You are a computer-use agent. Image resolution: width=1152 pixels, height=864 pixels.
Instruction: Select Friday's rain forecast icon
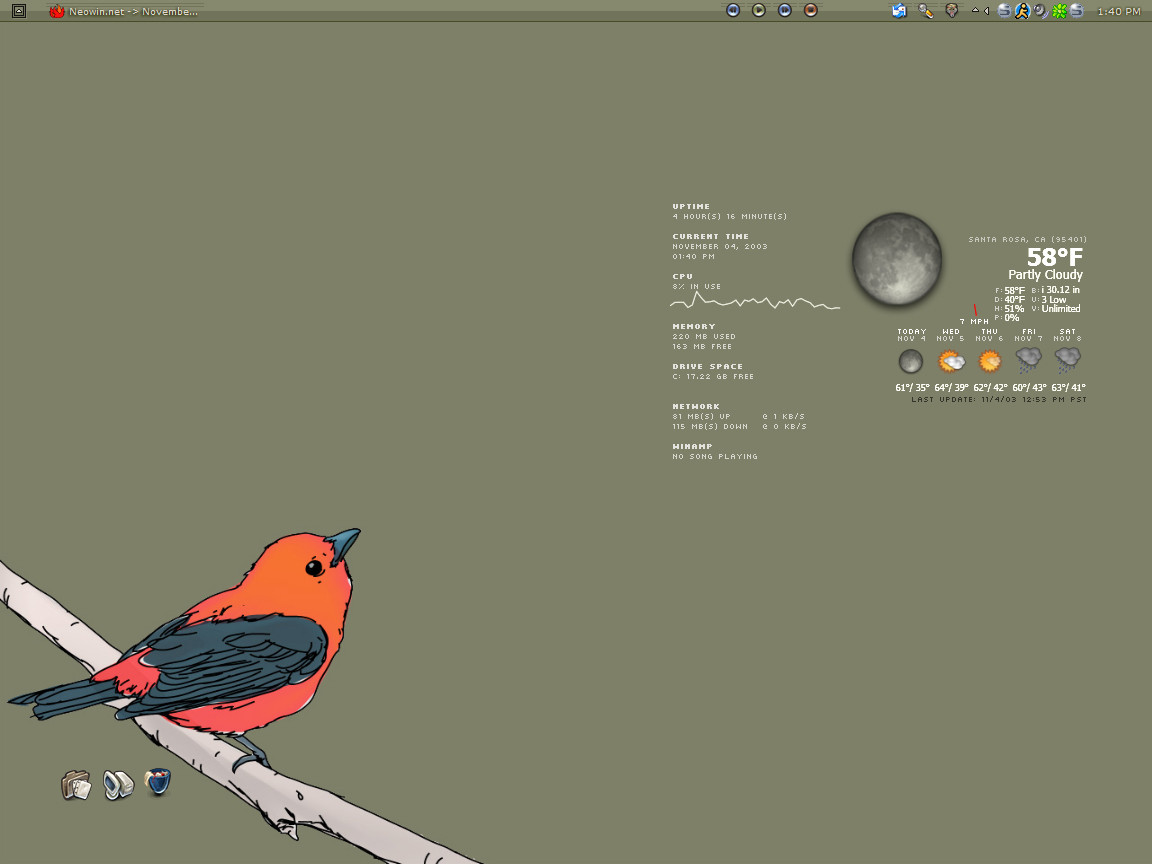tap(1029, 361)
